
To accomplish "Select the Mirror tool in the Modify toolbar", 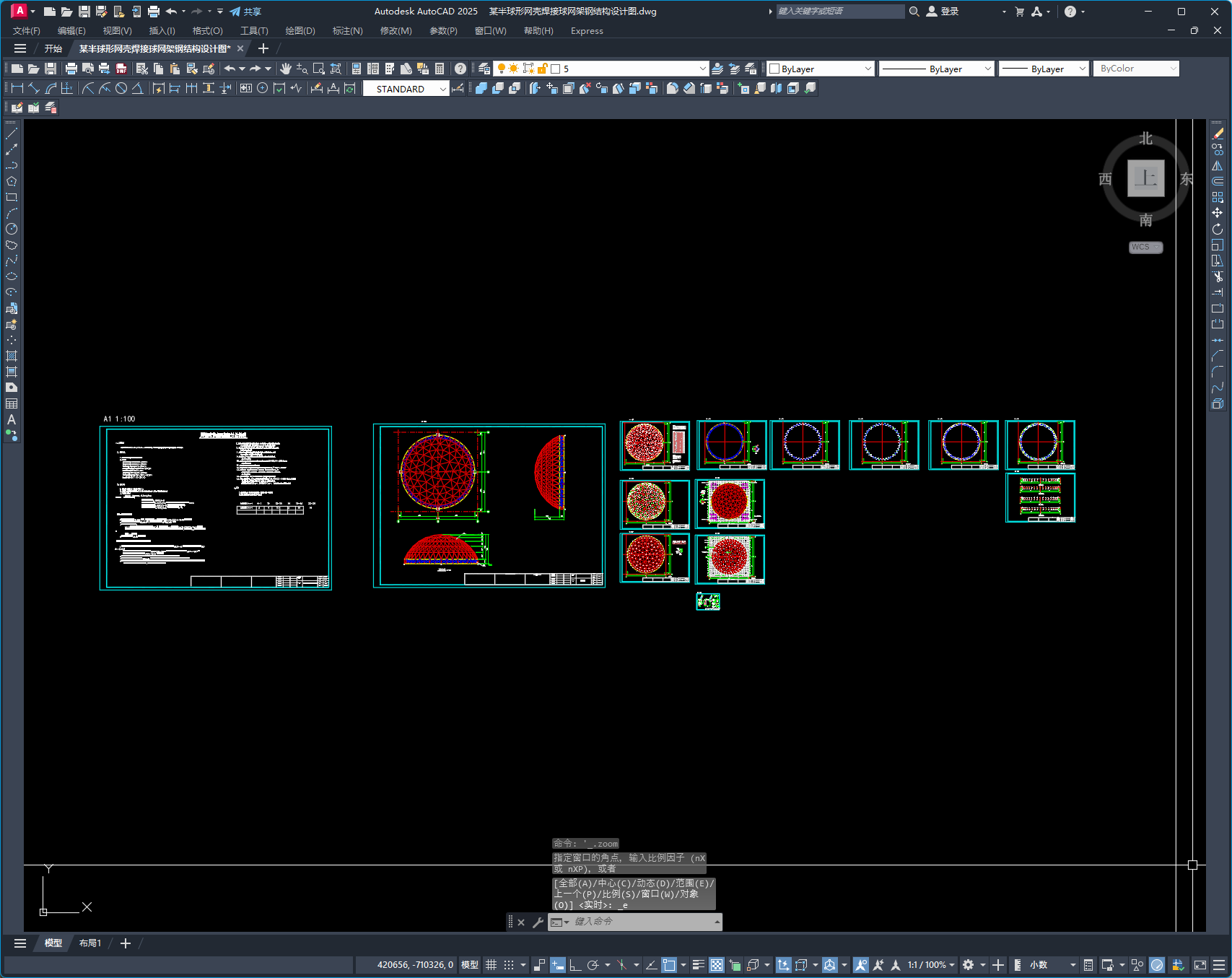I will (x=1218, y=165).
